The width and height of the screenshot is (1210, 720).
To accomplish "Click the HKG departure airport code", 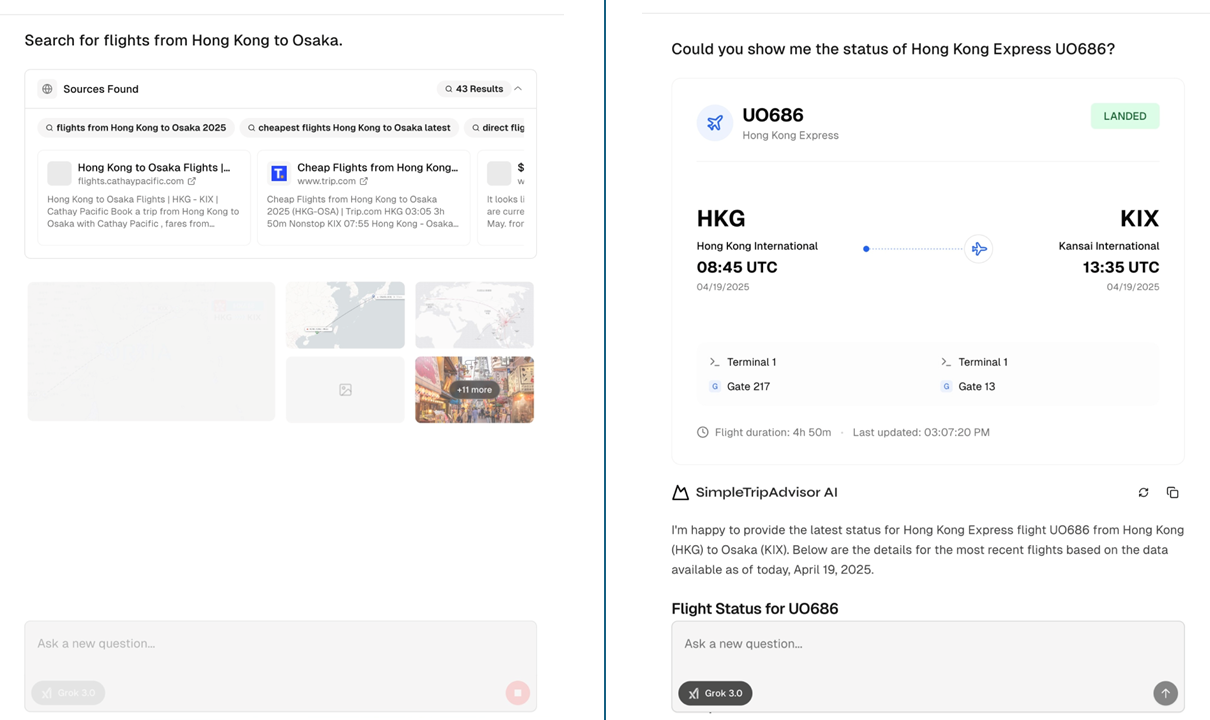I will click(x=721, y=218).
